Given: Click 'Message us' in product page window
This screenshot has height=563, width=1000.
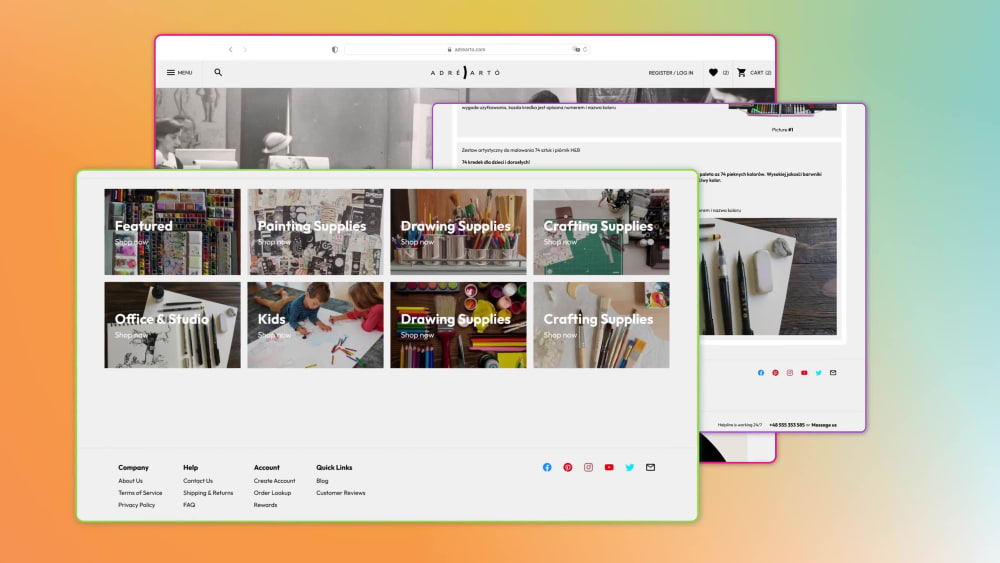Looking at the screenshot, I should [x=824, y=425].
